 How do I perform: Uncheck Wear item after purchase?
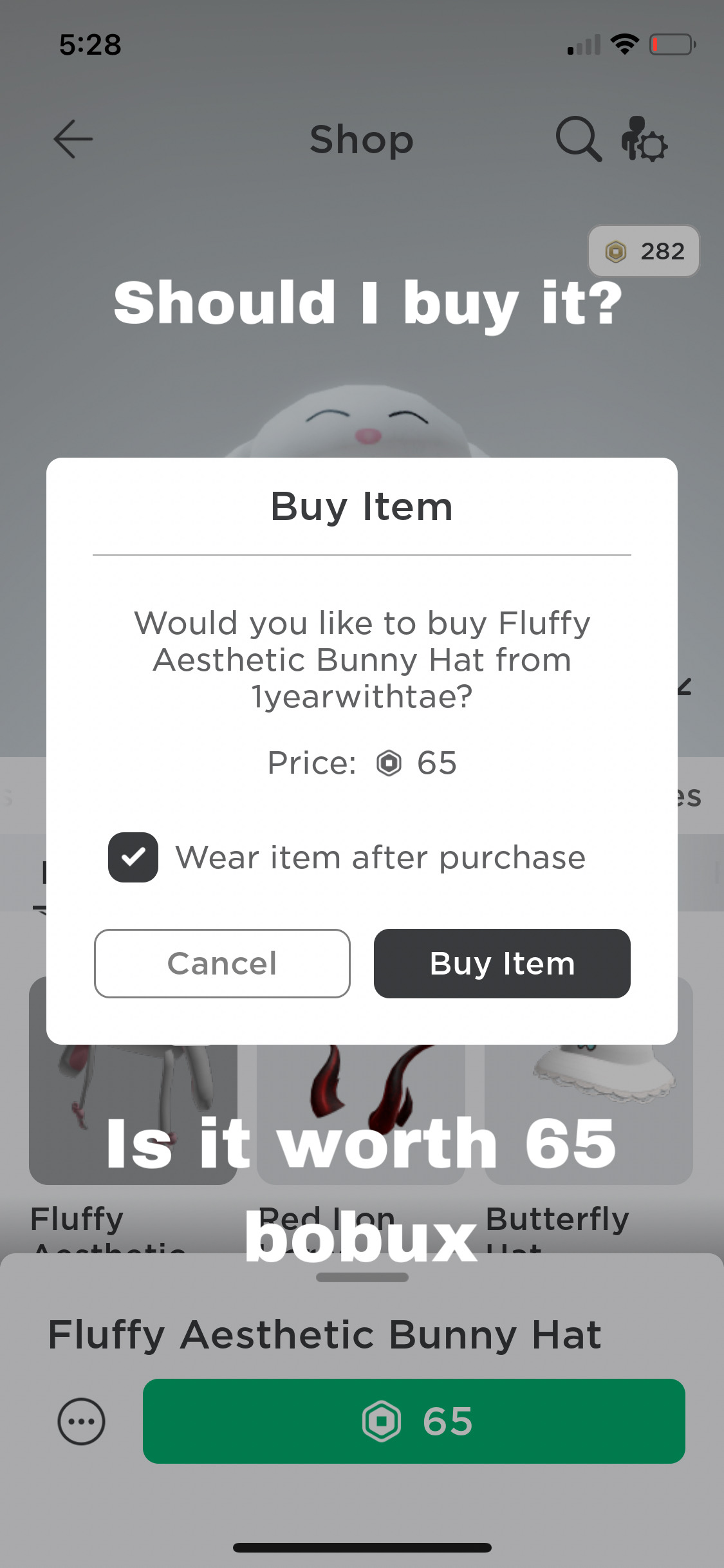133,857
